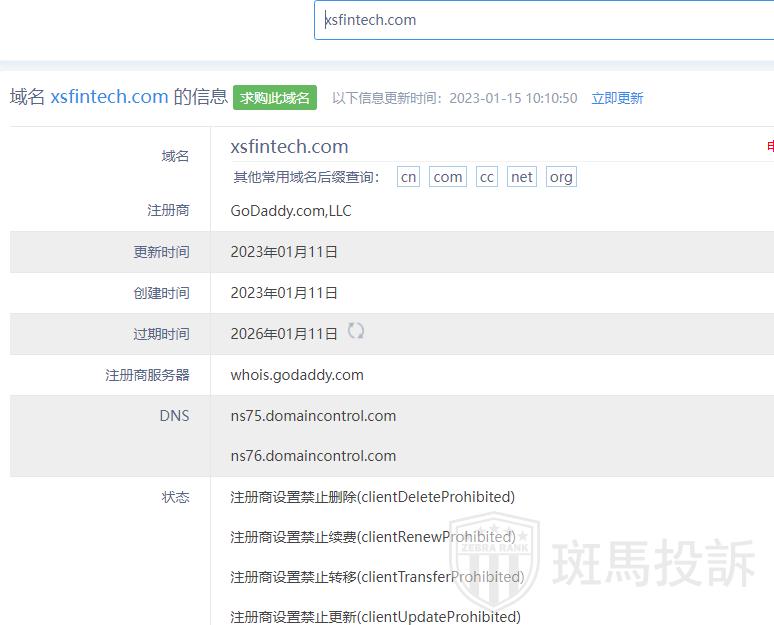Click the clientRenewProhibited status line

[x=373, y=537]
